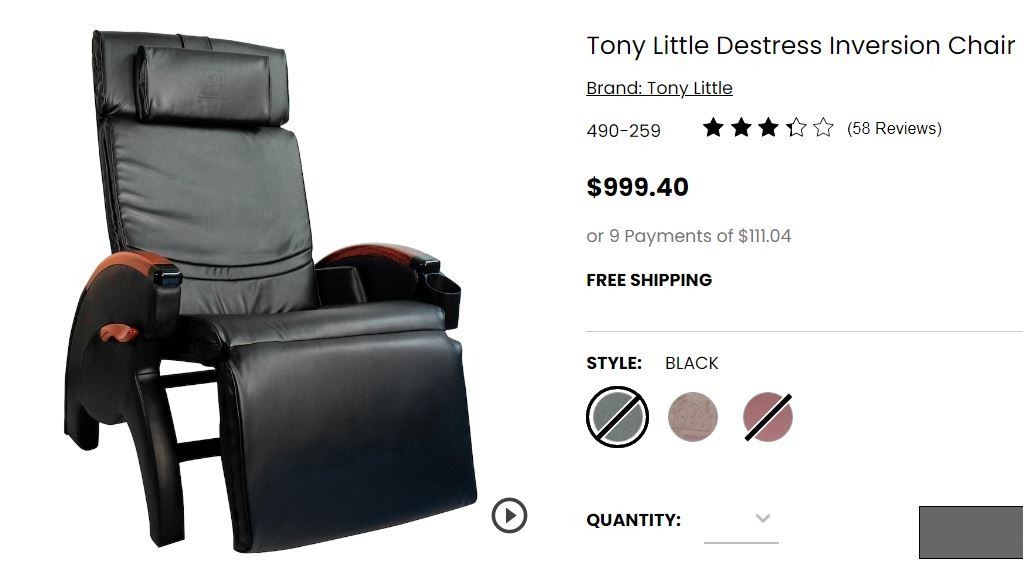The width and height of the screenshot is (1023, 566).
Task: Click the item number 490-259
Action: [623, 131]
